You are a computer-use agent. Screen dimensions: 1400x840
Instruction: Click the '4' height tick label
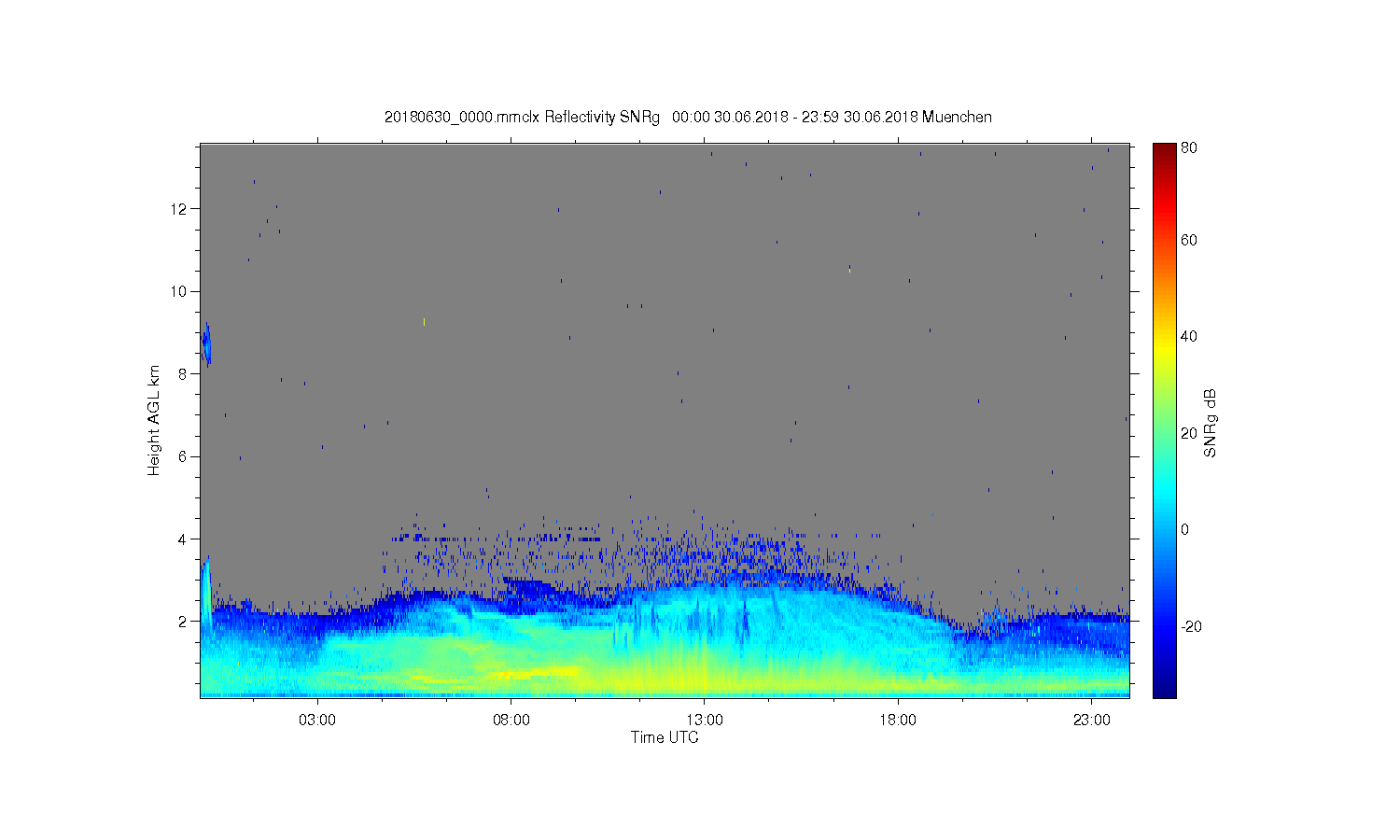[184, 539]
